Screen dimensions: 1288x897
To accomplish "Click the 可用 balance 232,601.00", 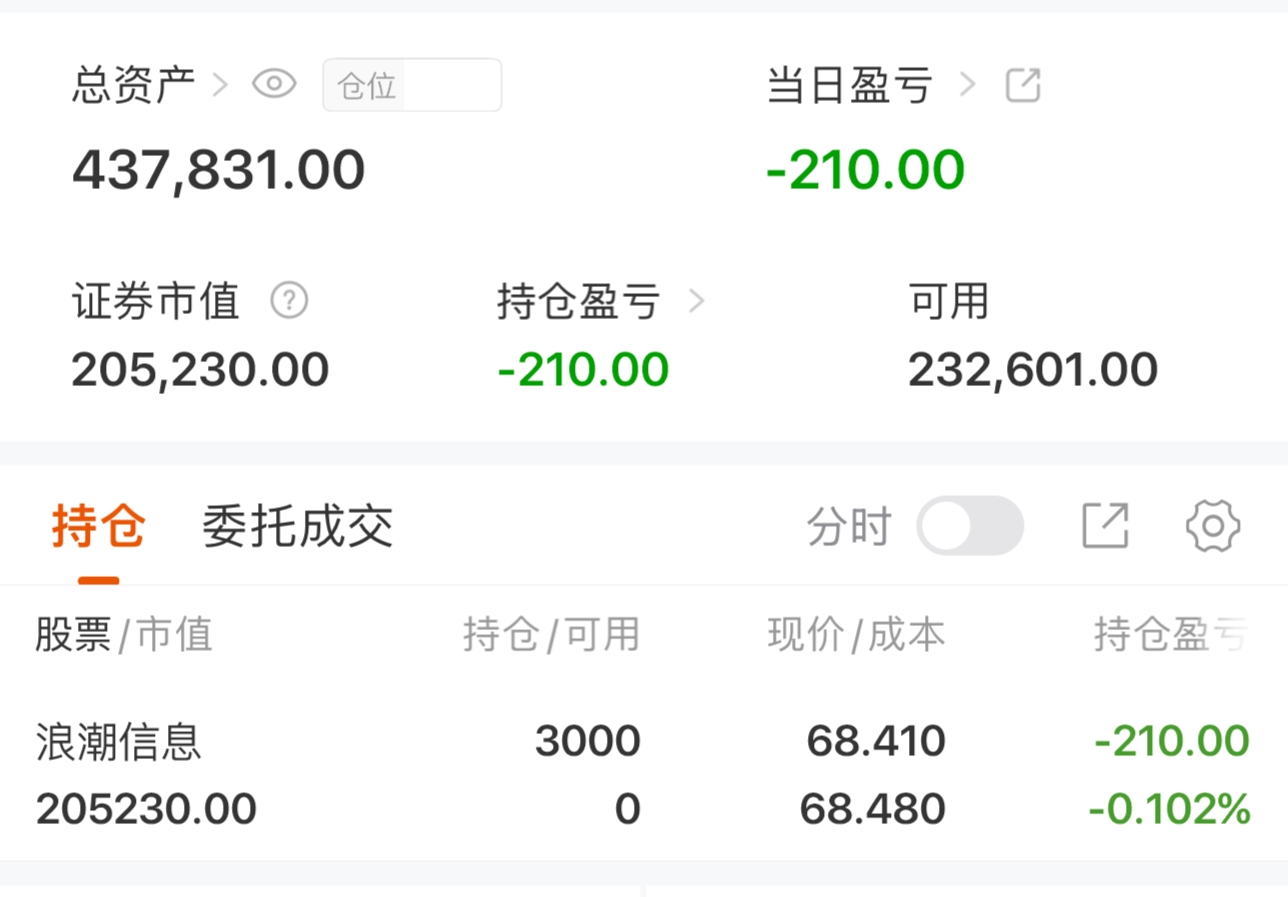I will (1032, 370).
